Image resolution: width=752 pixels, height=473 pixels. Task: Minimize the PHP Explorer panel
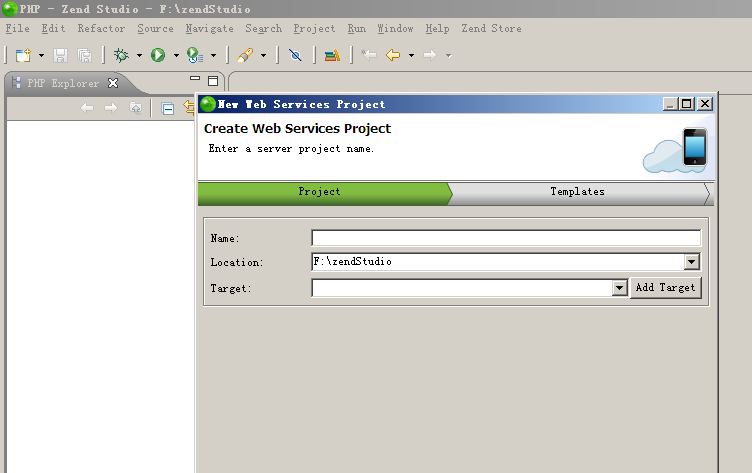(x=195, y=79)
